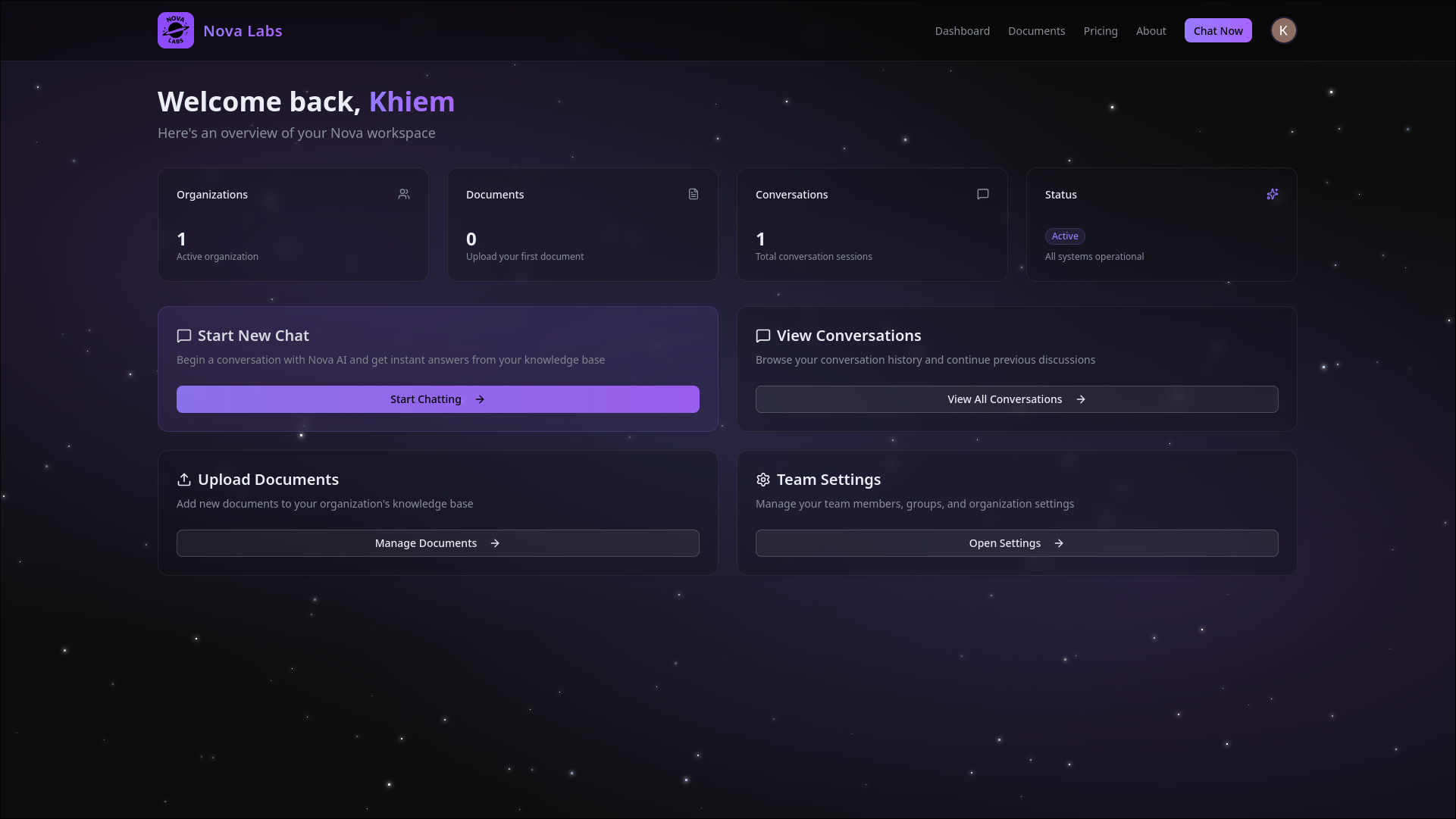The width and height of the screenshot is (1456, 819).
Task: Click the file icon in Documents card
Action: (694, 194)
